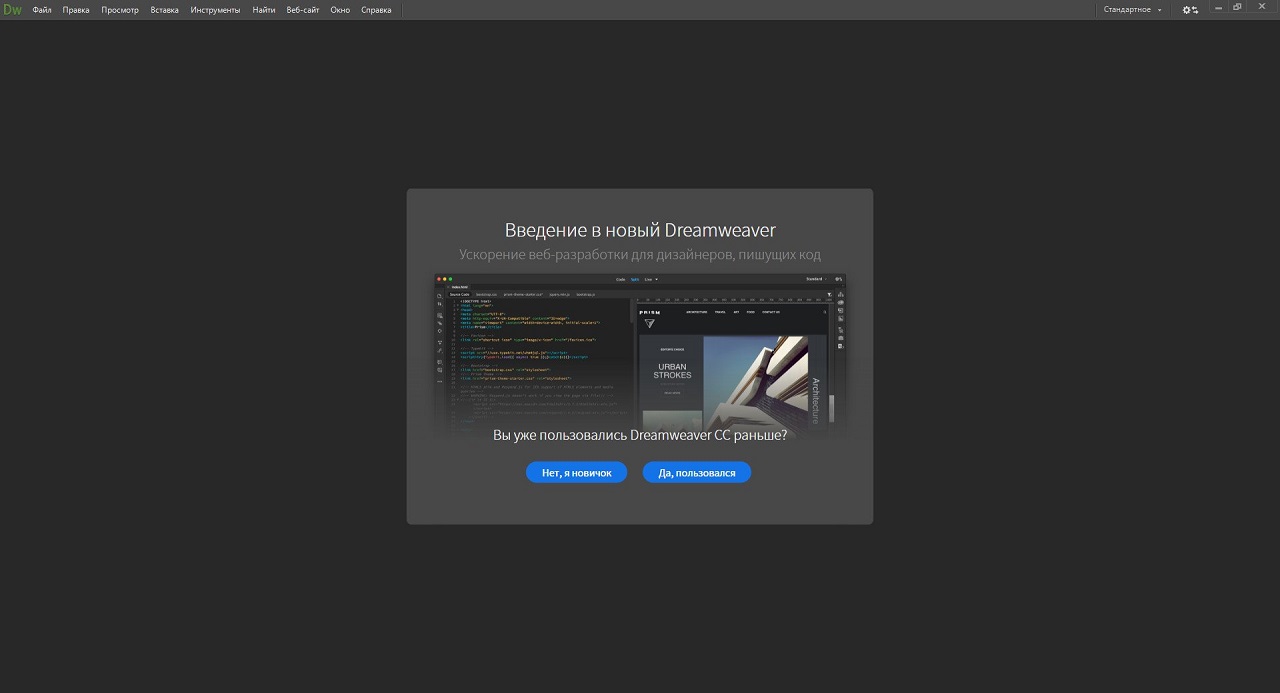Open the Просмотр menu
The height and width of the screenshot is (693, 1280).
(120, 10)
